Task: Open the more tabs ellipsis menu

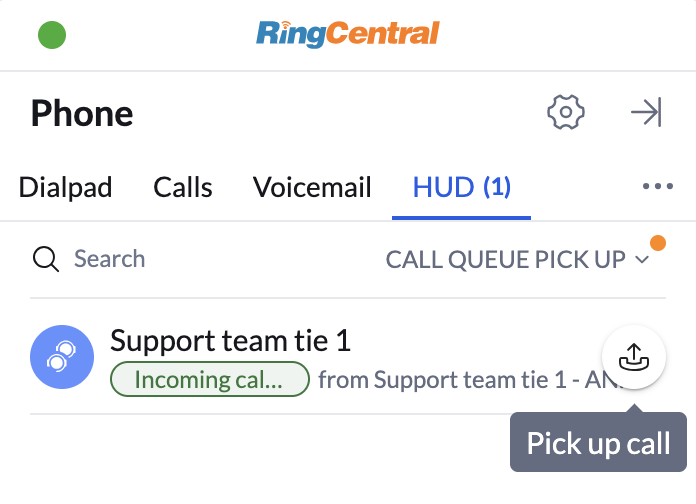Action: click(658, 187)
